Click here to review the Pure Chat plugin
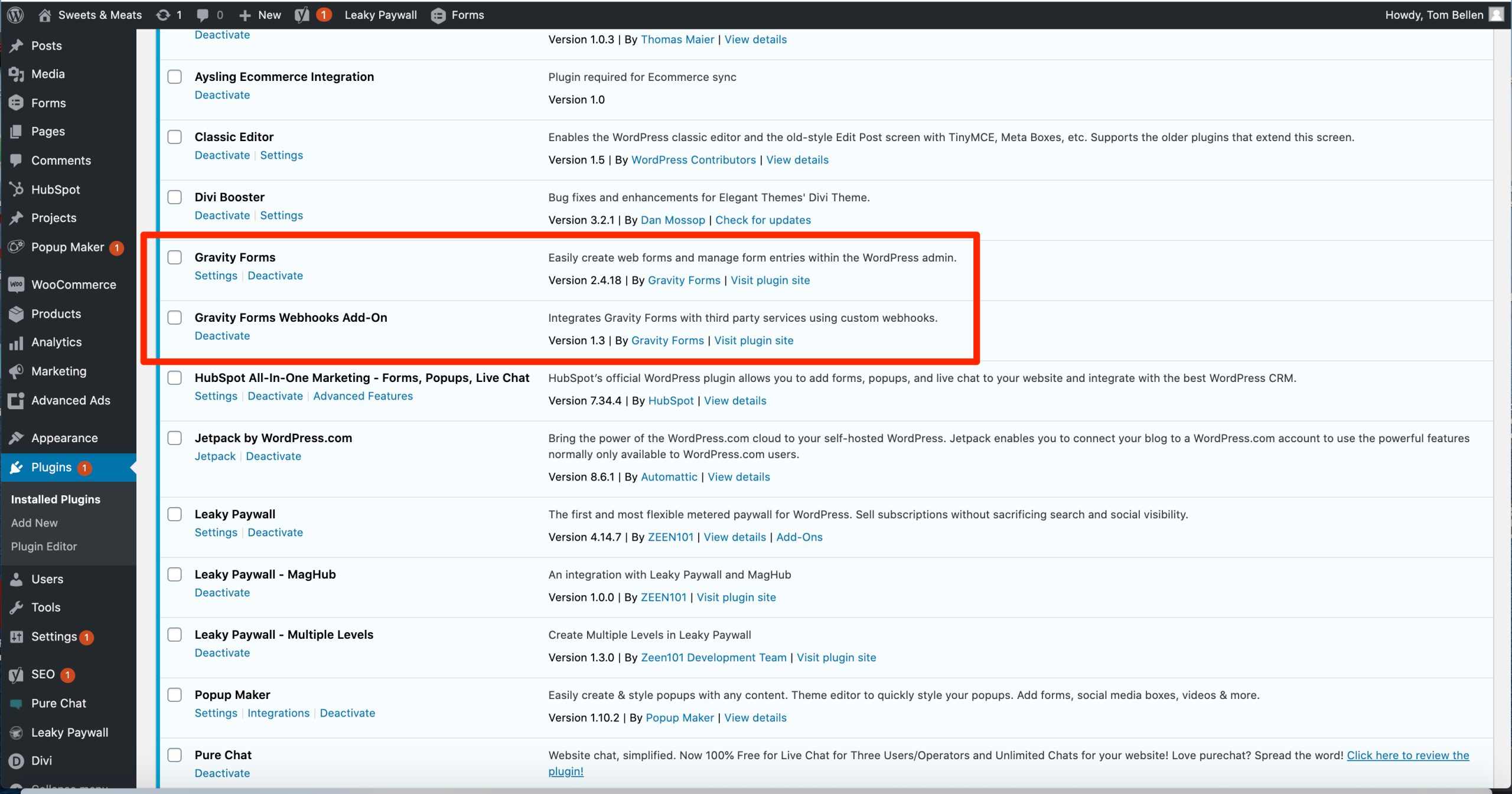Screen dimensions: 1512x794 (x=1407, y=756)
